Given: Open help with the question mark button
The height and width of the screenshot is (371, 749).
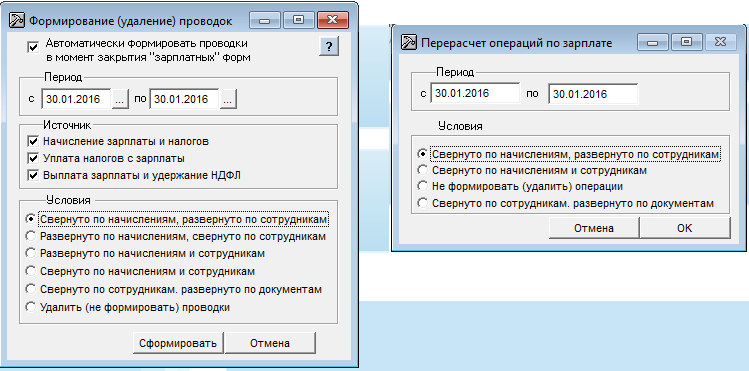Looking at the screenshot, I should (329, 47).
